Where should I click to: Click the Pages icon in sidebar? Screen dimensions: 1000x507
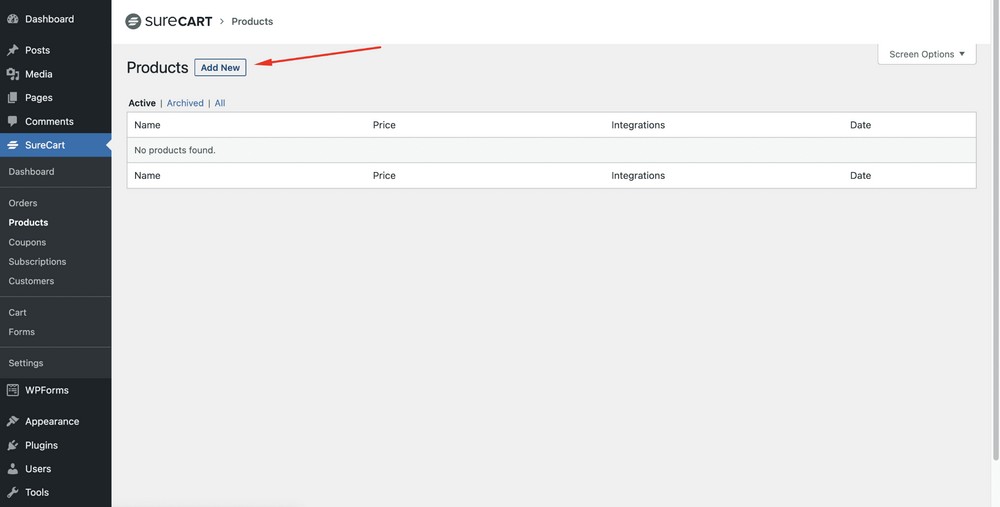[x=13, y=98]
